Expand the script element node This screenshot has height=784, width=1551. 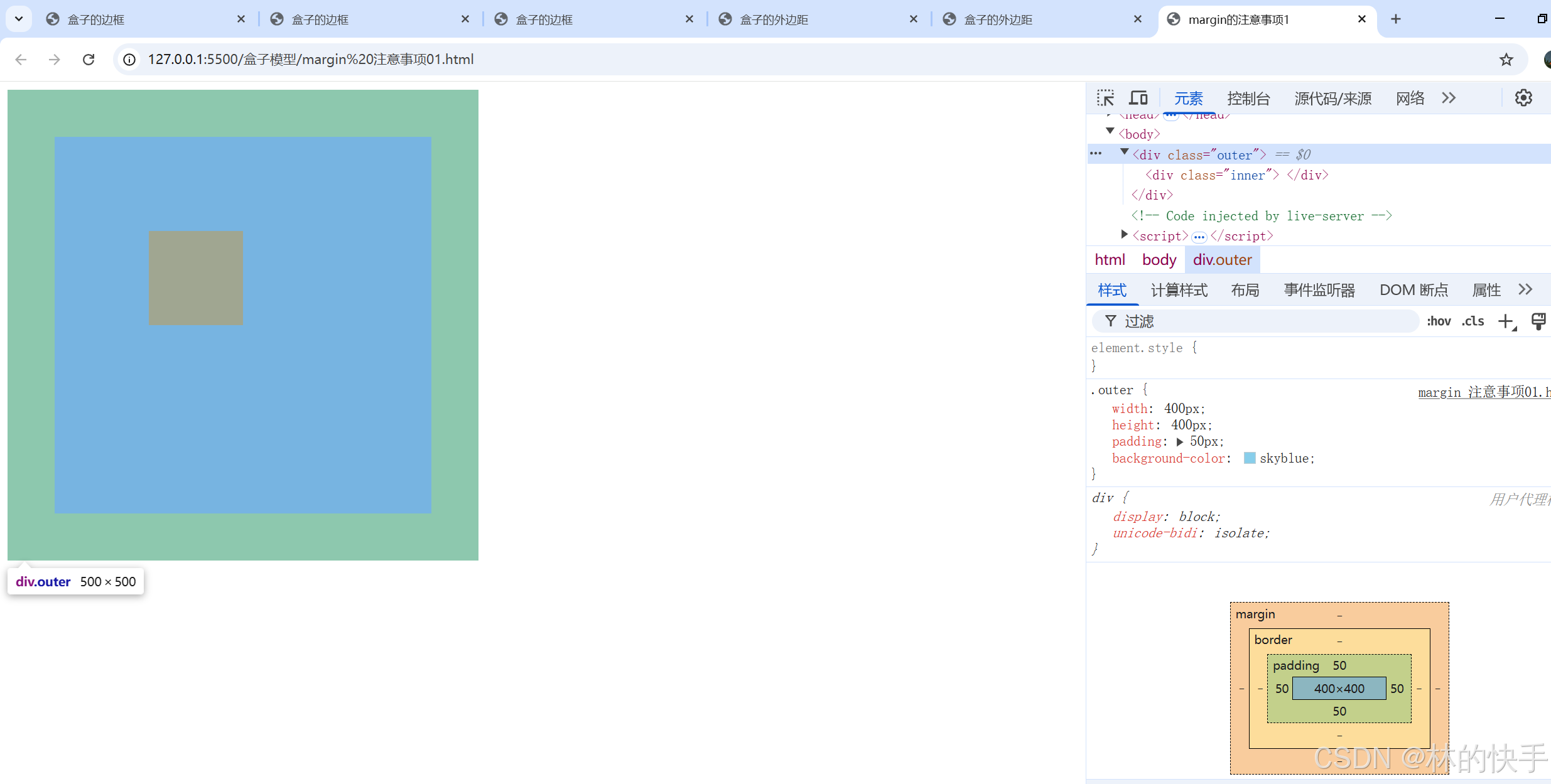pos(1125,235)
